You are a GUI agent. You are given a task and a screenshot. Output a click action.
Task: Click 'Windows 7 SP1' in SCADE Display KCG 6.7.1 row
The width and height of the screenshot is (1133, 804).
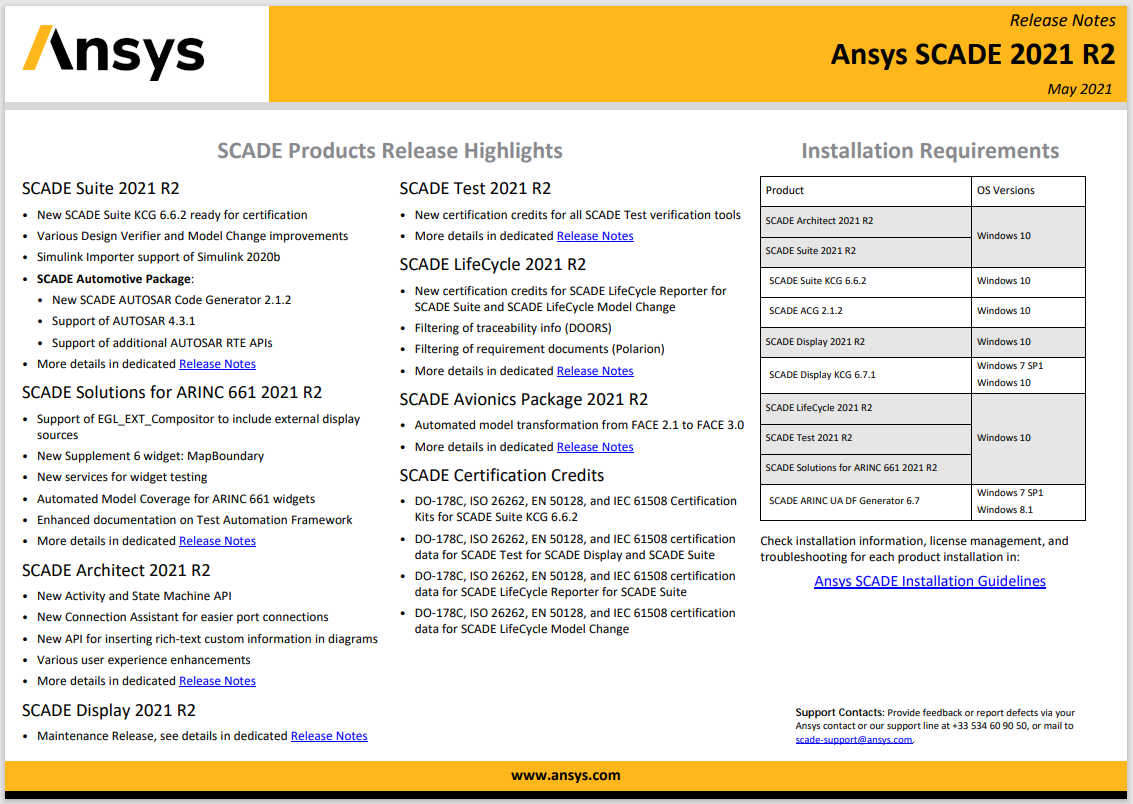pyautogui.click(x=1010, y=366)
